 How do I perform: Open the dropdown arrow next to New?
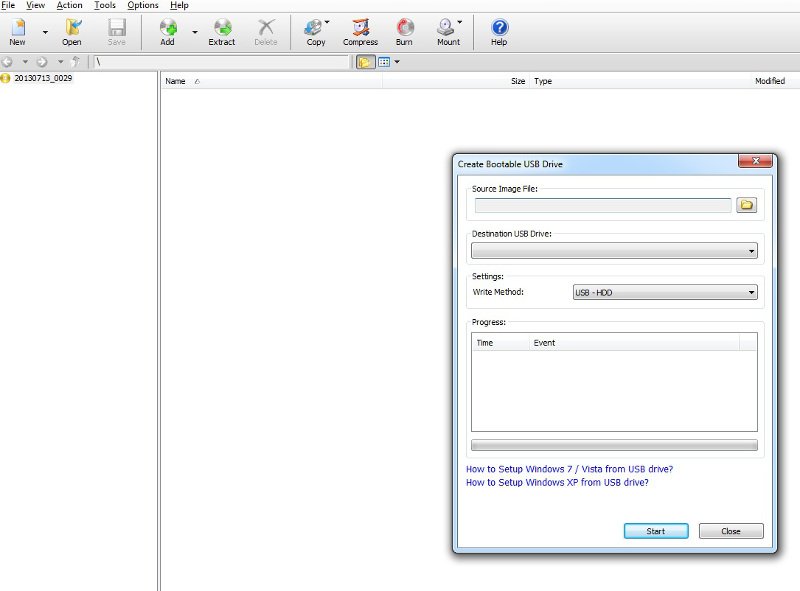(45, 32)
